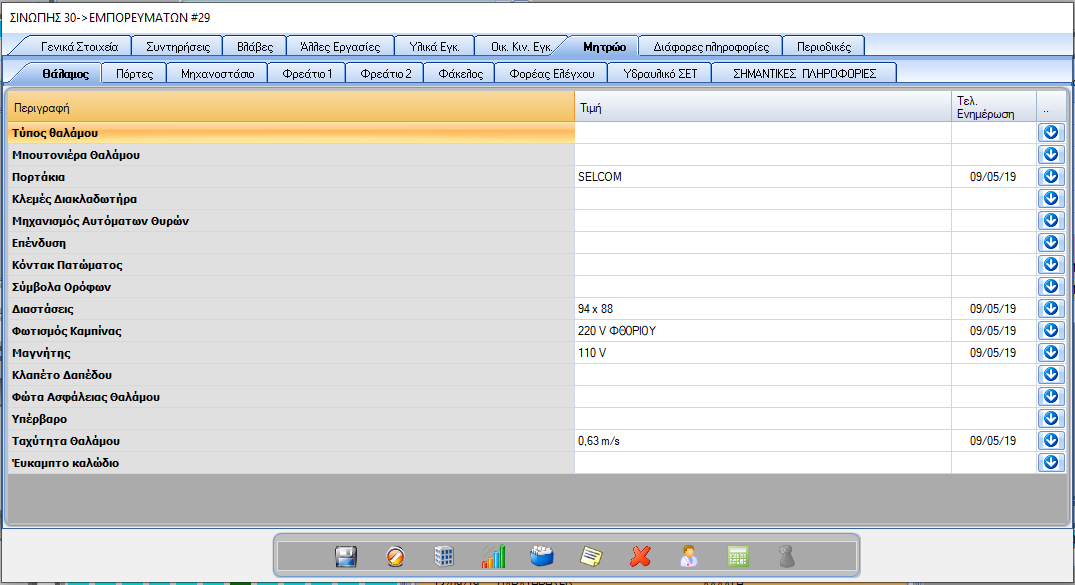1075x585 pixels.
Task: Open the yellow notes icon
Action: (x=591, y=557)
